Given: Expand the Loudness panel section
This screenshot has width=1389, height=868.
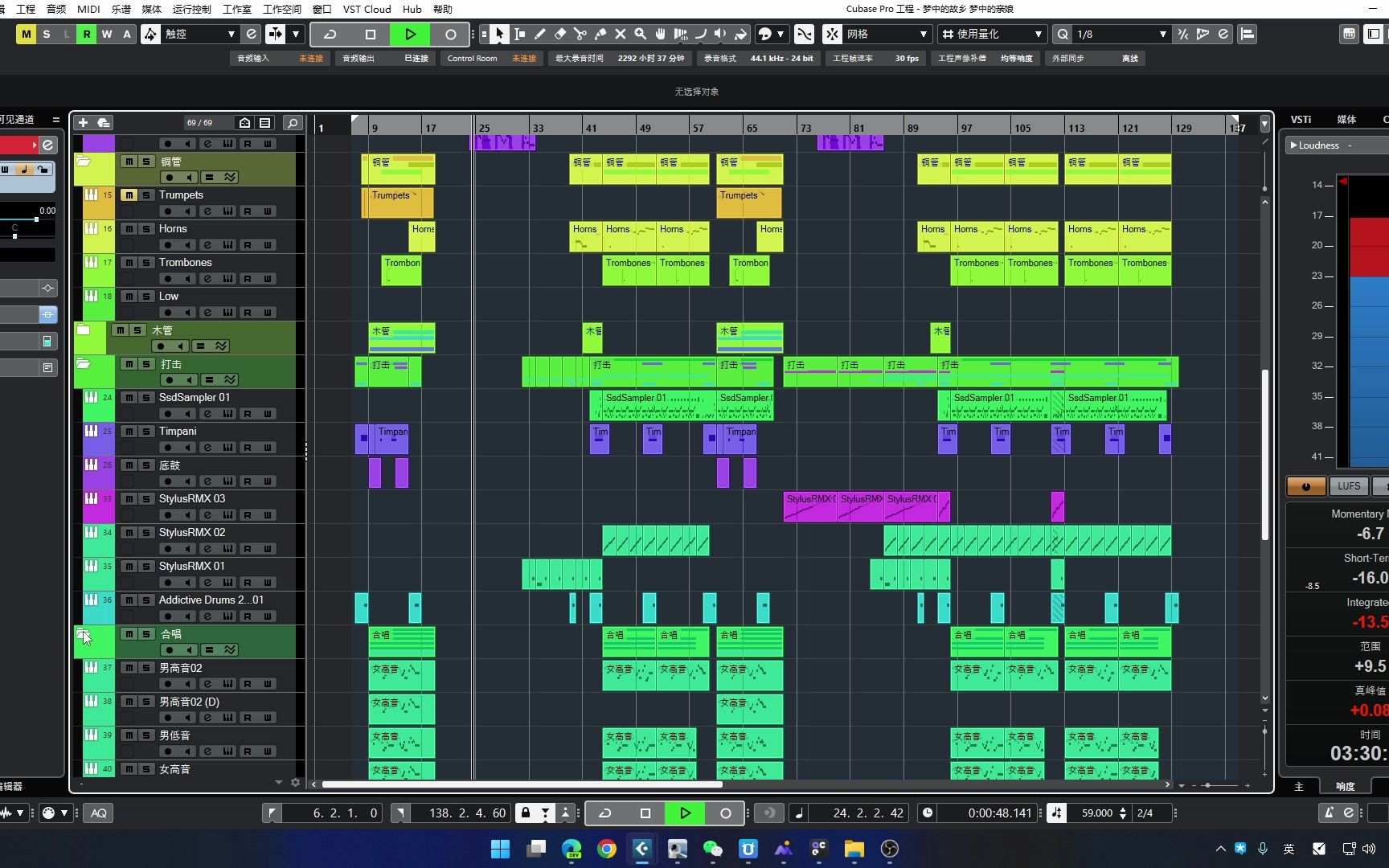Looking at the screenshot, I should point(1294,145).
